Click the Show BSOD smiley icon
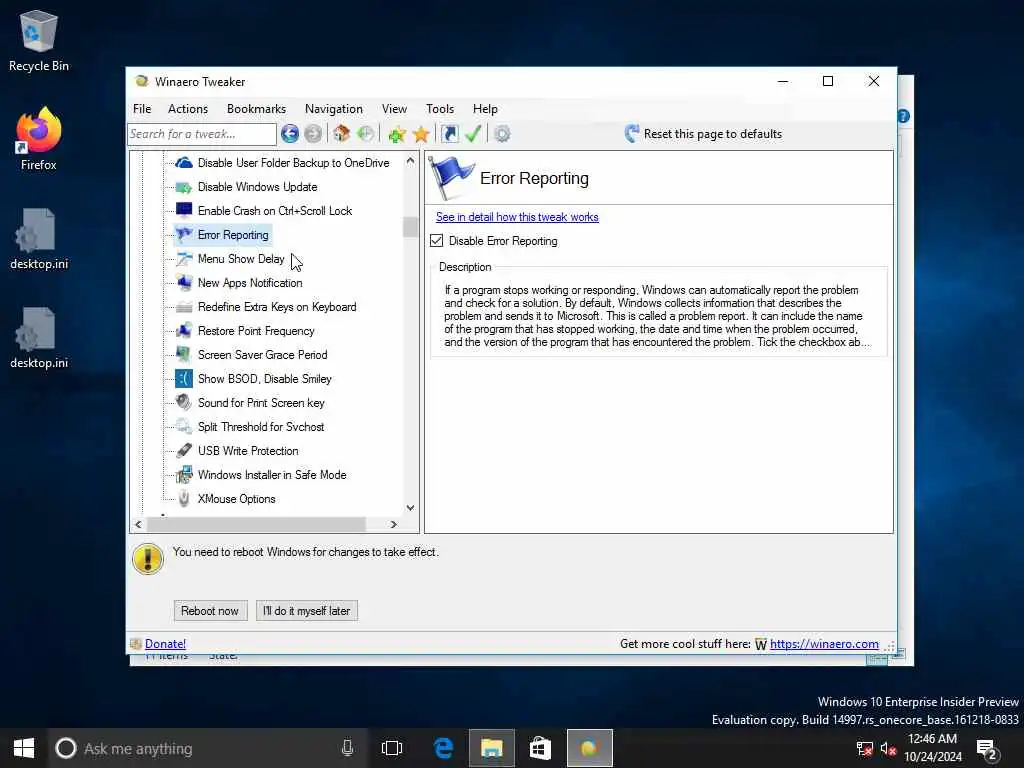The image size is (1024, 768). tap(184, 379)
